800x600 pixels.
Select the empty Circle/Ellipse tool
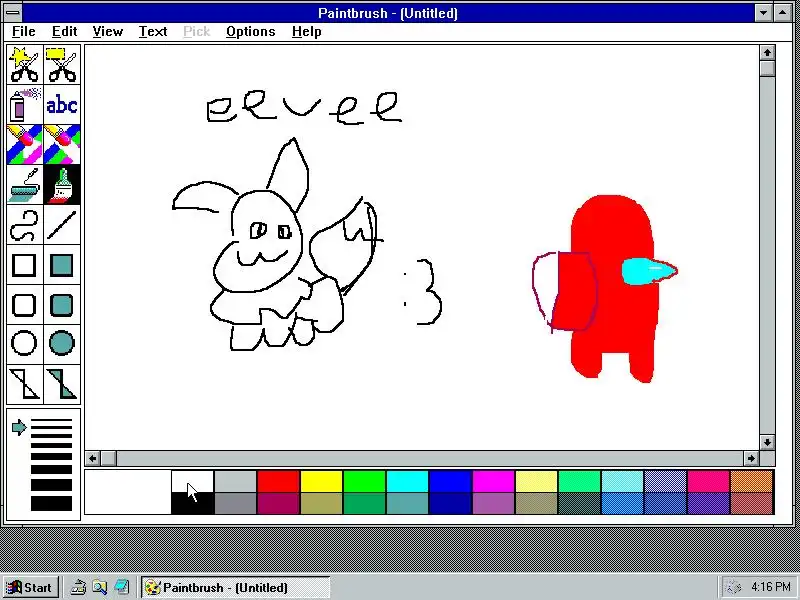pyautogui.click(x=24, y=343)
